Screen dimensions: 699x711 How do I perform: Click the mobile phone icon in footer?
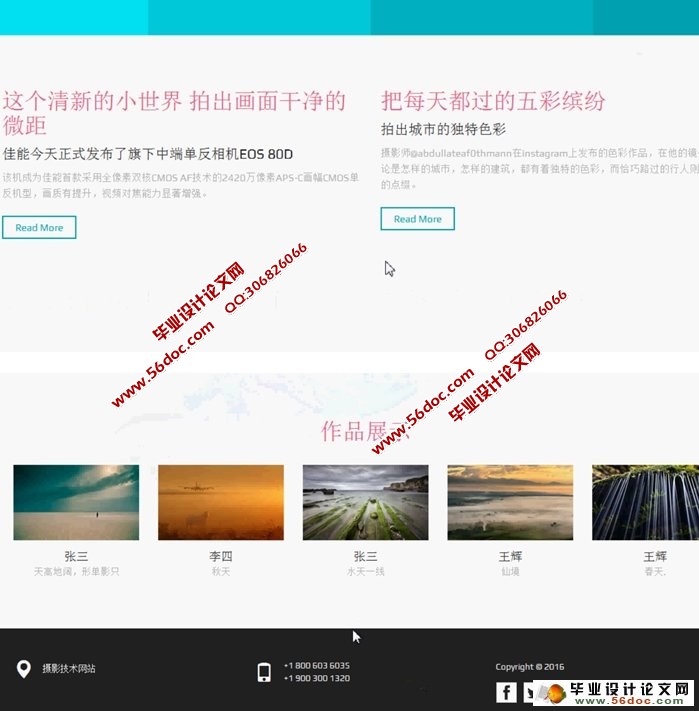click(264, 672)
